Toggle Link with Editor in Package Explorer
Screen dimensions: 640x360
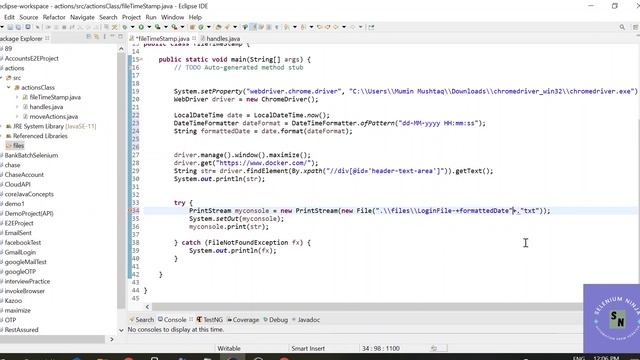coord(97,37)
